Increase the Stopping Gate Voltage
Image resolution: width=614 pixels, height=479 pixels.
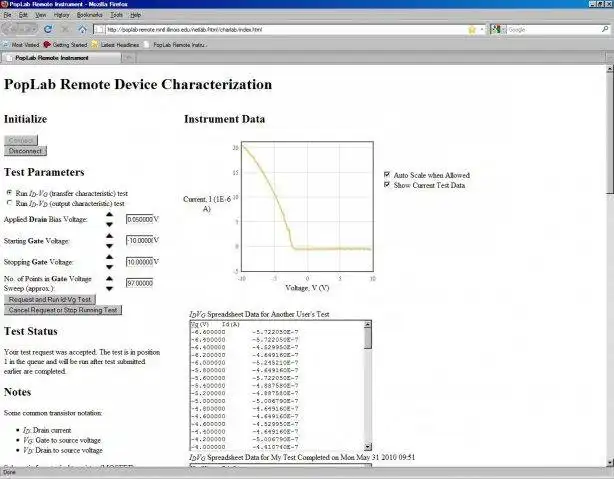click(109, 257)
